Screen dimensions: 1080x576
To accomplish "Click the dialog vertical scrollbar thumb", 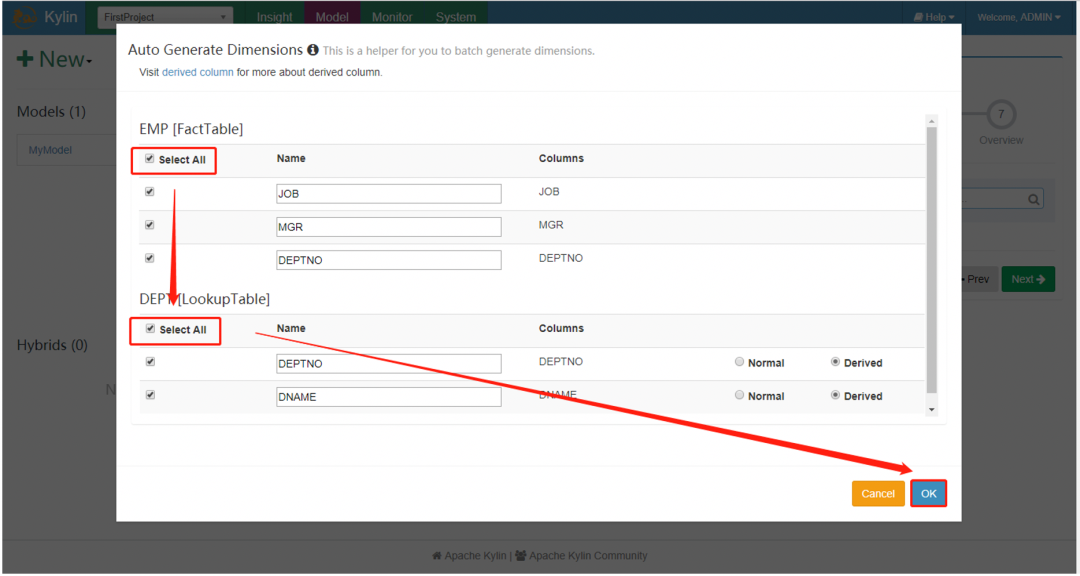I will click(x=931, y=260).
